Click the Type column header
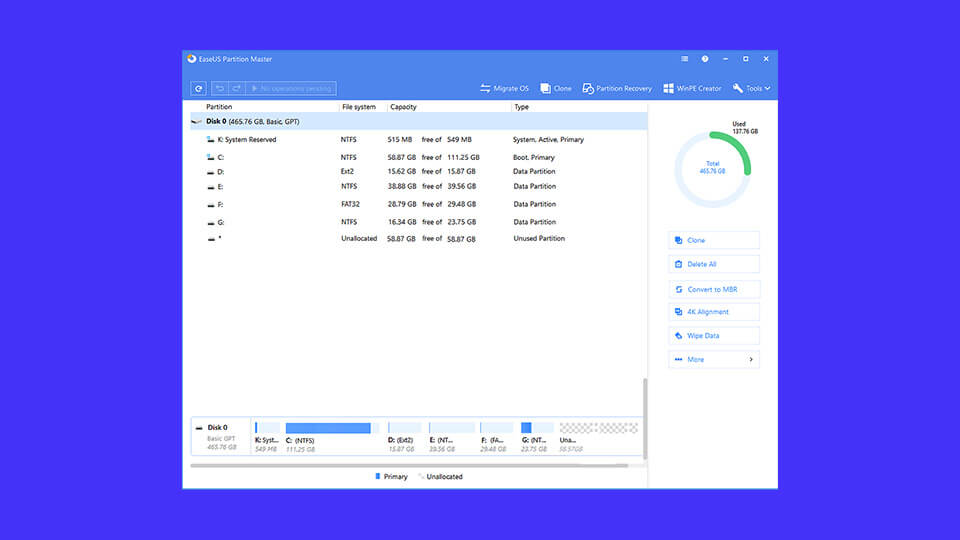Image resolution: width=960 pixels, height=540 pixels. pyautogui.click(x=522, y=107)
